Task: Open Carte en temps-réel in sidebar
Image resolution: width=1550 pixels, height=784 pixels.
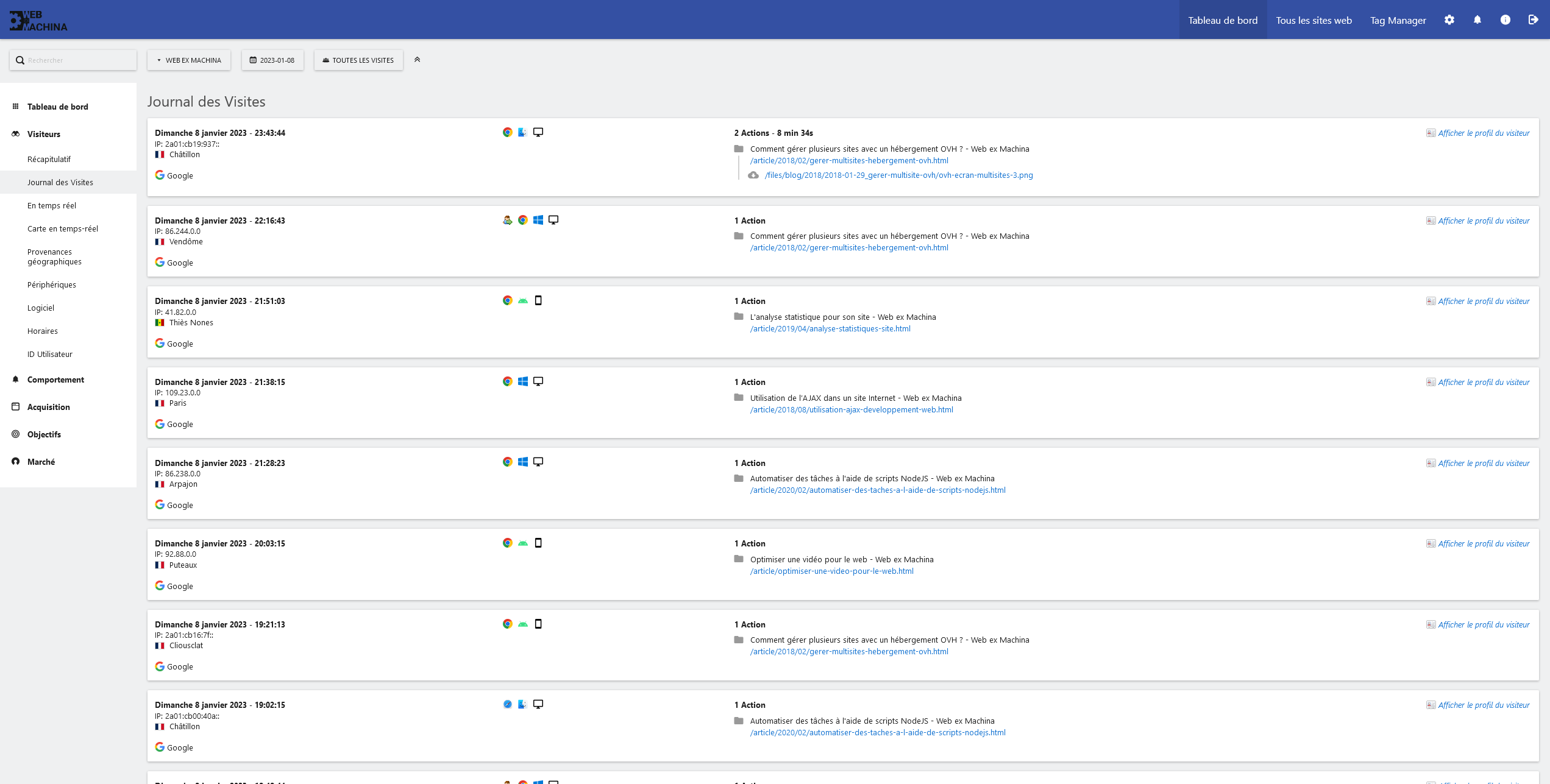Action: pos(63,228)
